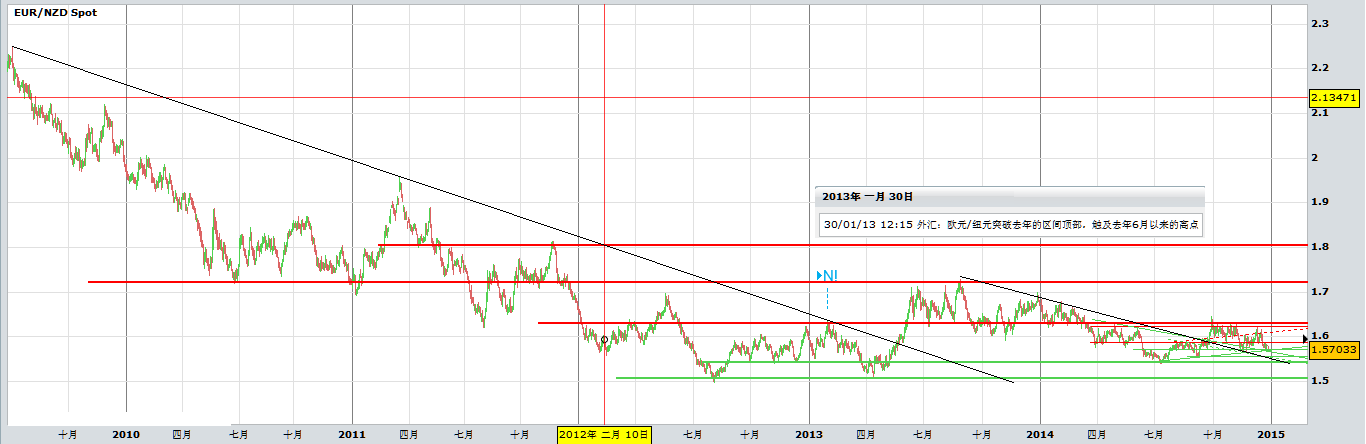Click the blue N! news marker
The height and width of the screenshot is (444, 1366).
coord(827,274)
